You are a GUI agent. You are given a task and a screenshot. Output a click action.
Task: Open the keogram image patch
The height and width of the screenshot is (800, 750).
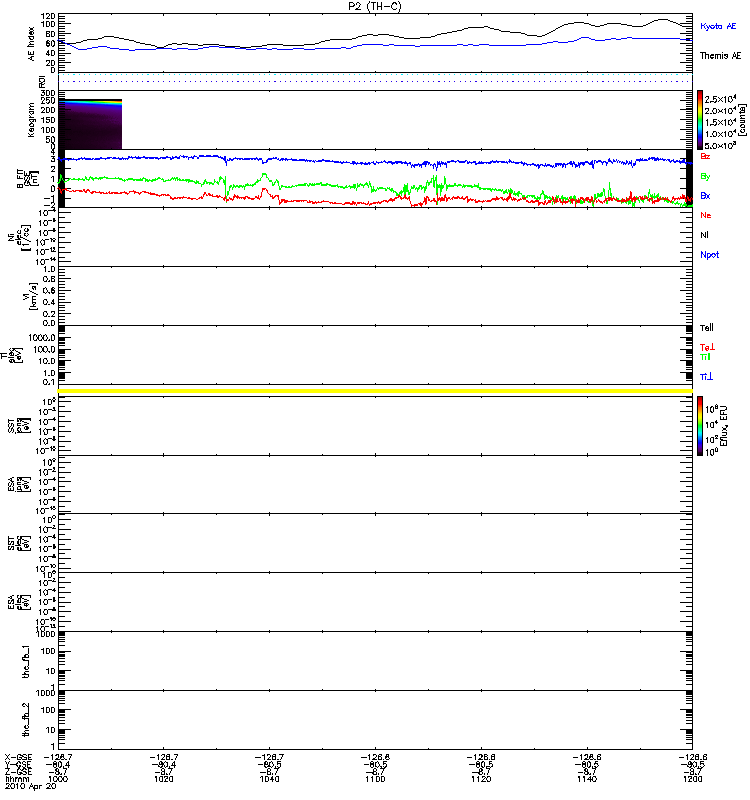(x=91, y=124)
